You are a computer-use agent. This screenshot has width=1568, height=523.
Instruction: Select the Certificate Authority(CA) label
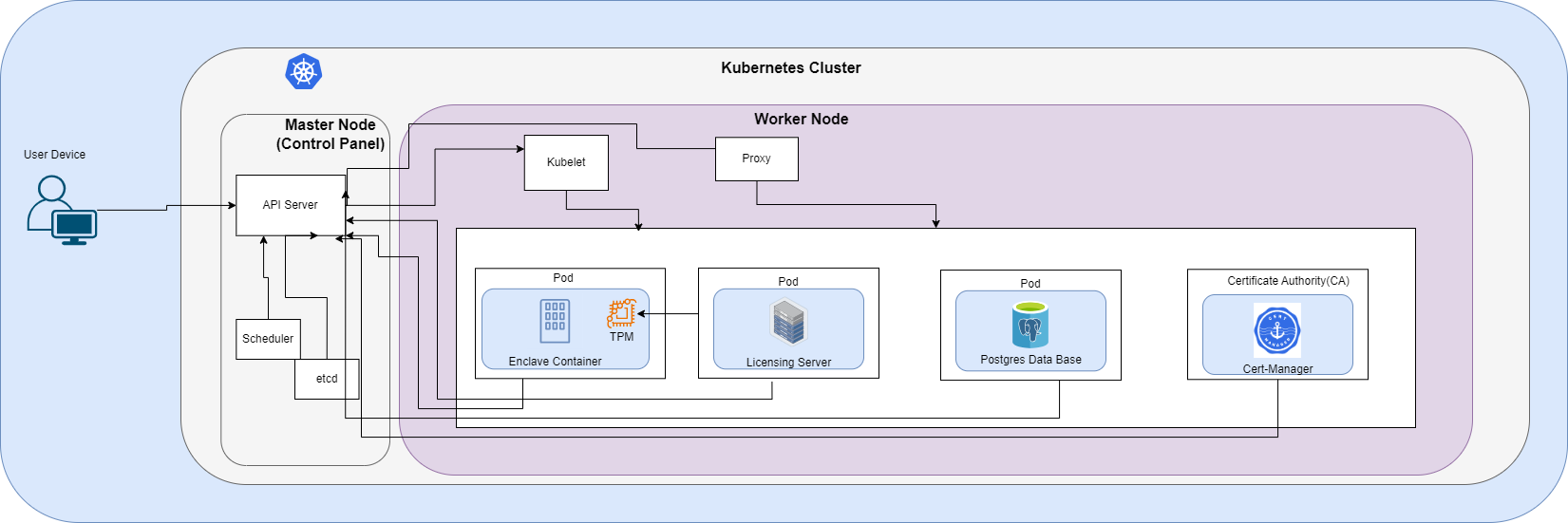(x=1288, y=281)
